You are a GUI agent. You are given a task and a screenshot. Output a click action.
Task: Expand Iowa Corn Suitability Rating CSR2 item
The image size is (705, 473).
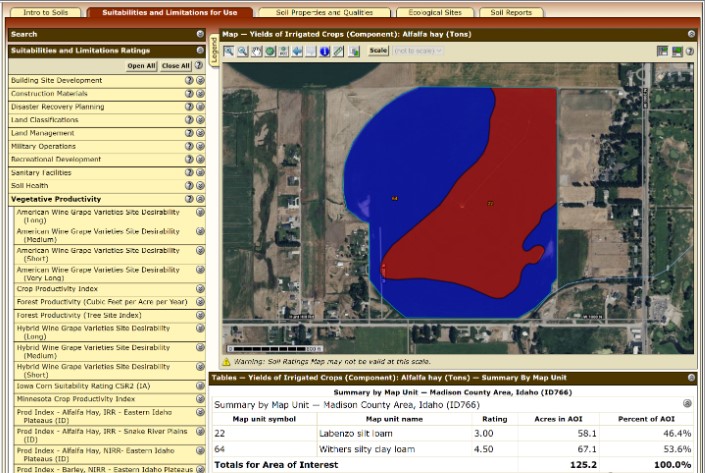click(200, 386)
